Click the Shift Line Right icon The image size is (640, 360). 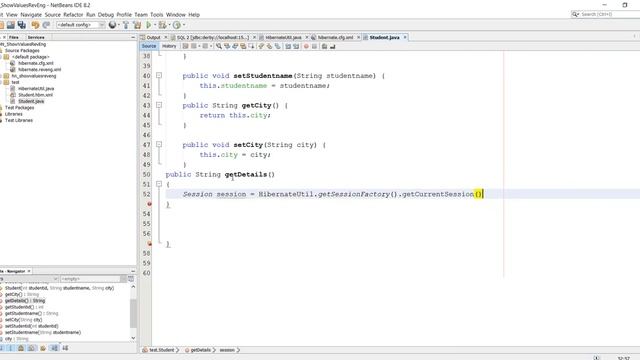pos(296,46)
